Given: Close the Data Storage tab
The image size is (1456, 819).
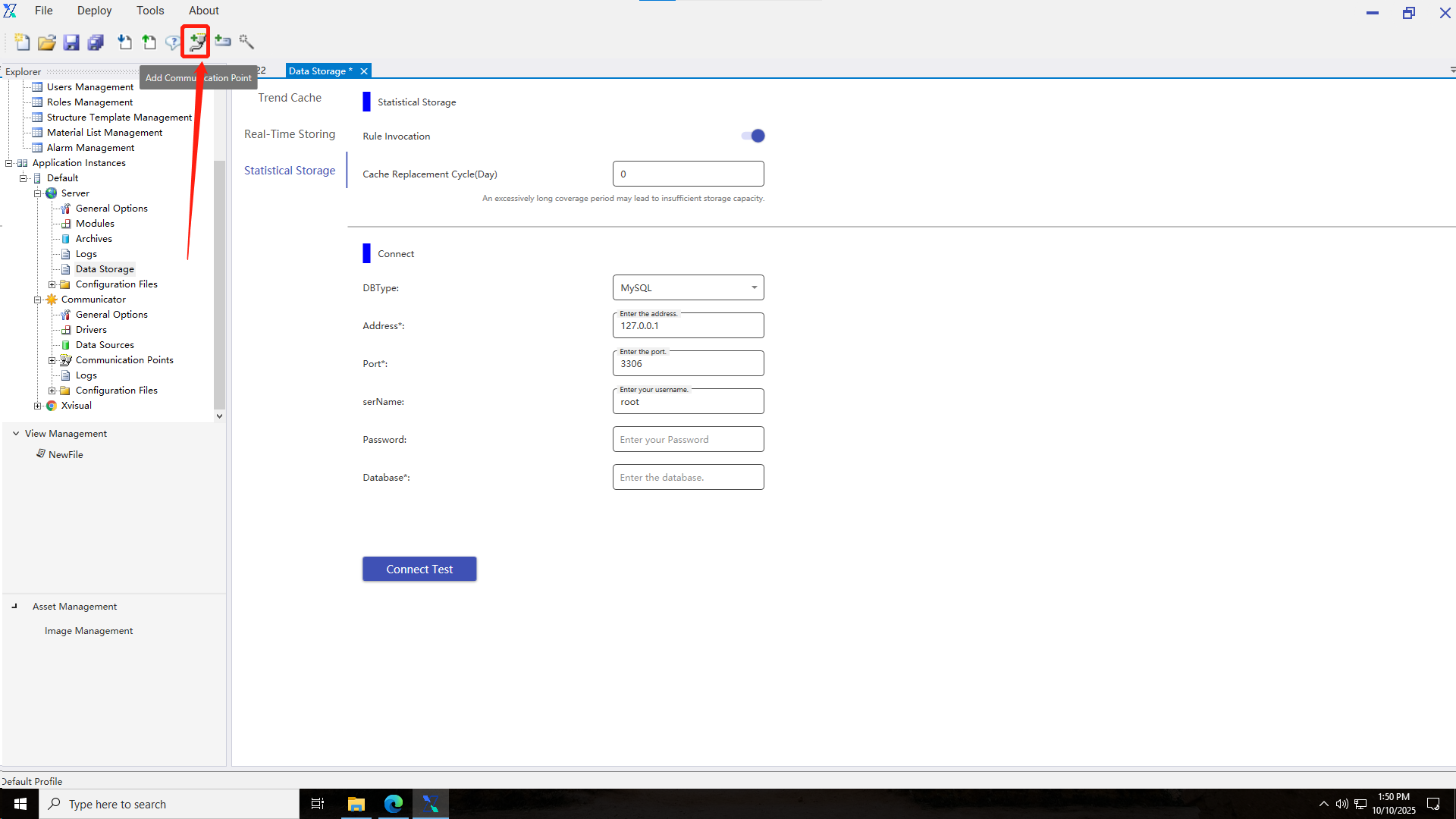Looking at the screenshot, I should (364, 71).
